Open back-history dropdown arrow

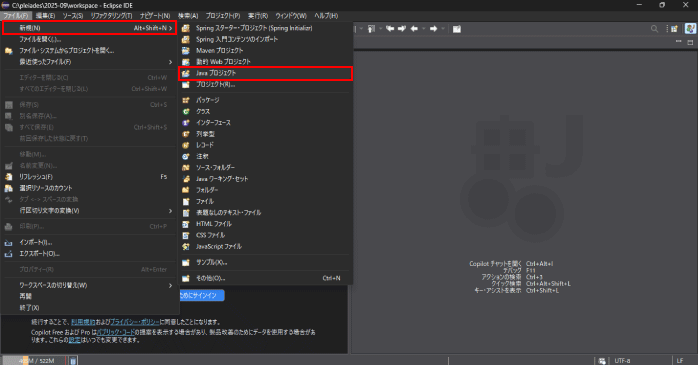point(423,29)
